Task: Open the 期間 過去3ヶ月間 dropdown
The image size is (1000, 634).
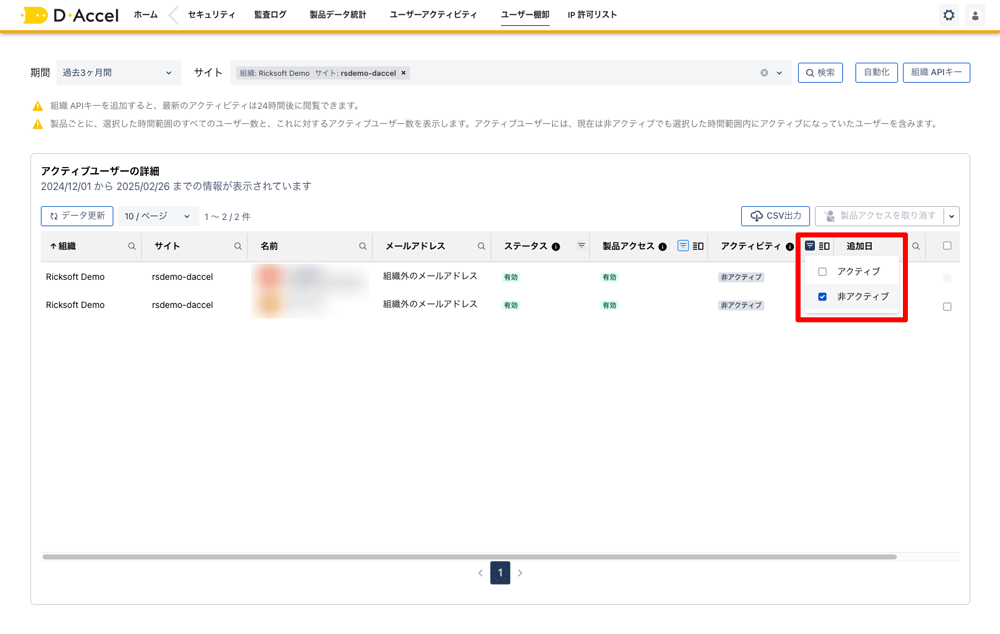Action: click(119, 73)
